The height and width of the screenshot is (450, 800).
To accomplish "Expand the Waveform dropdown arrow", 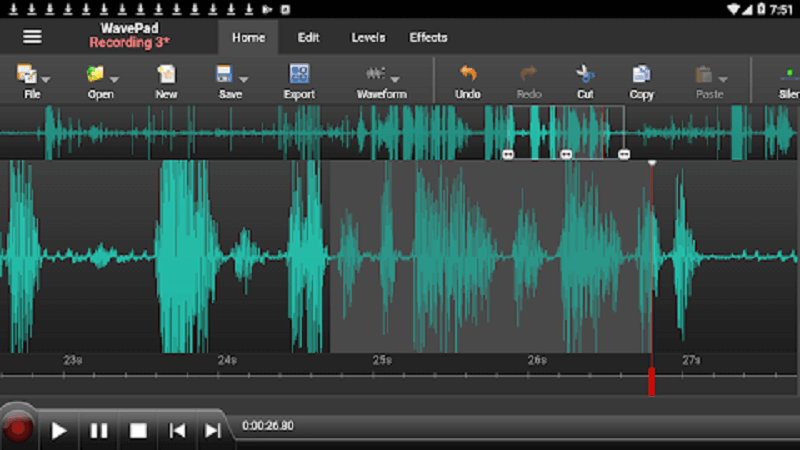I will (x=395, y=80).
